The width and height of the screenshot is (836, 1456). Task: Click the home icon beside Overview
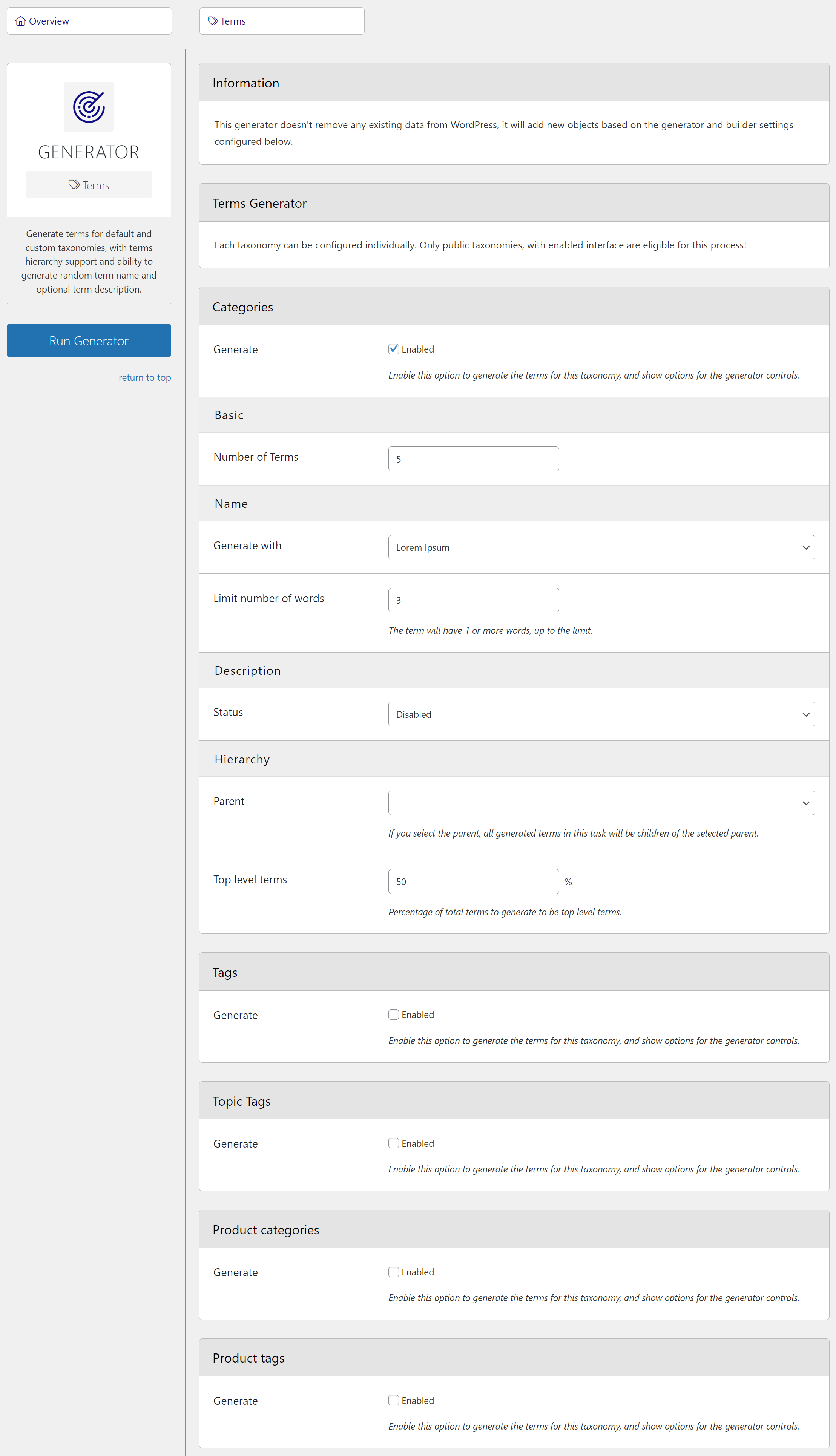21,21
